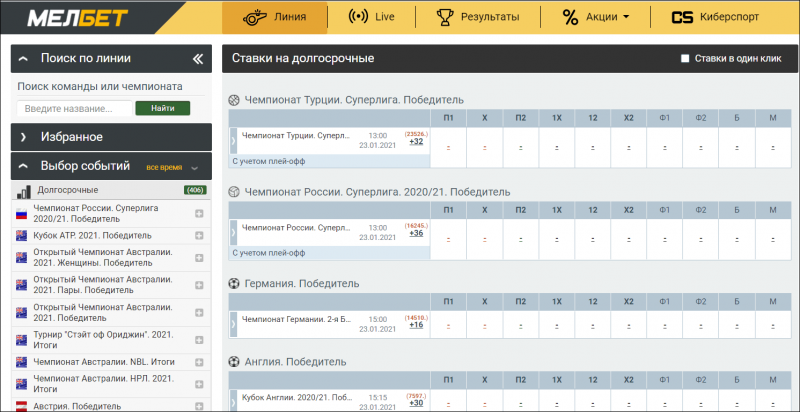Image resolution: width=800 pixels, height=412 pixels.
Task: Click the football icon for Германия. Победитель
Action: point(233,284)
